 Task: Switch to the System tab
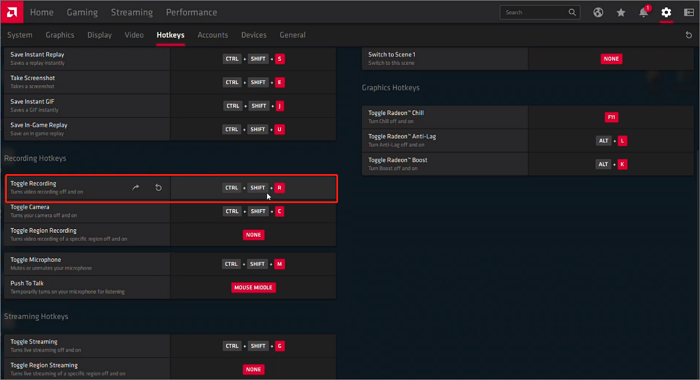tap(20, 35)
